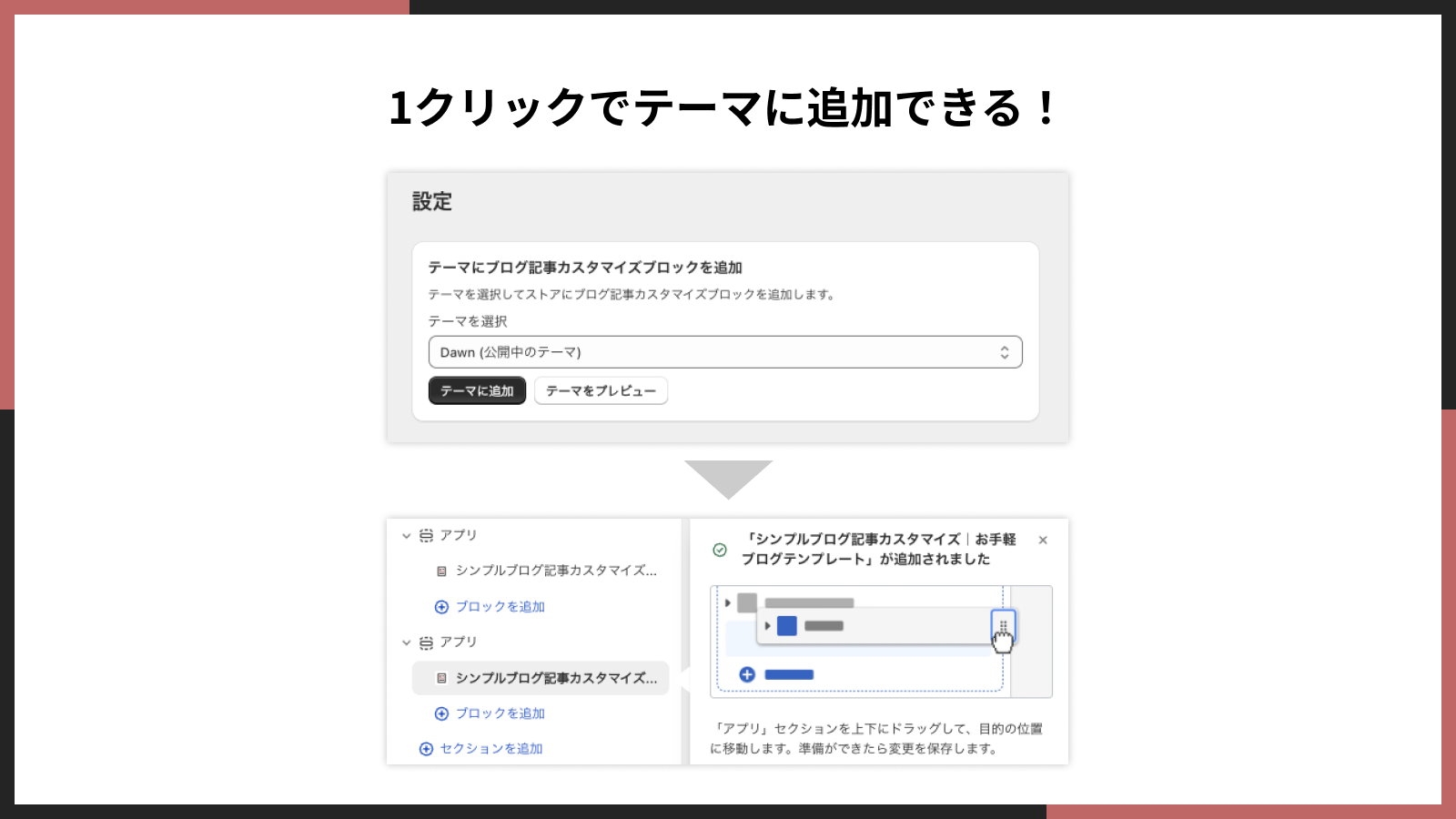
Task: Select the highlighted シンプルブログ記事カスタマイズ block row
Action: [x=541, y=678]
